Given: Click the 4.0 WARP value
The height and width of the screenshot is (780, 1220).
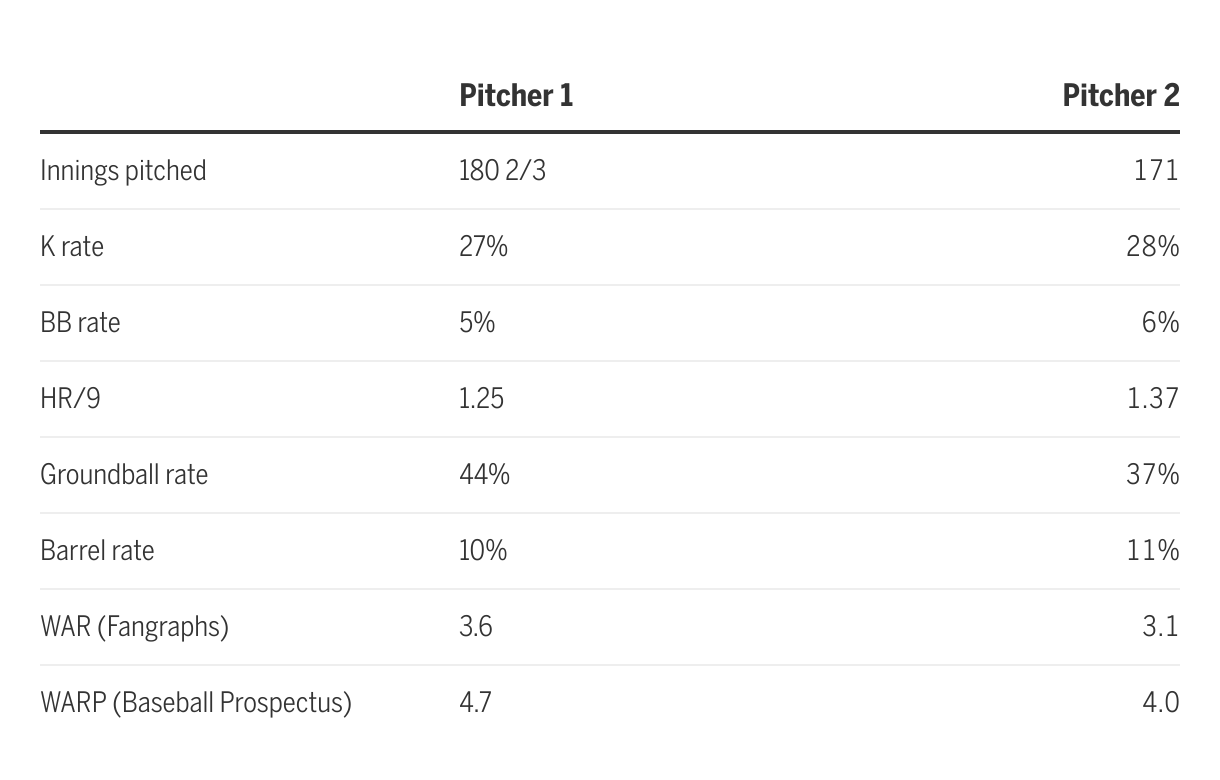Looking at the screenshot, I should [1160, 703].
